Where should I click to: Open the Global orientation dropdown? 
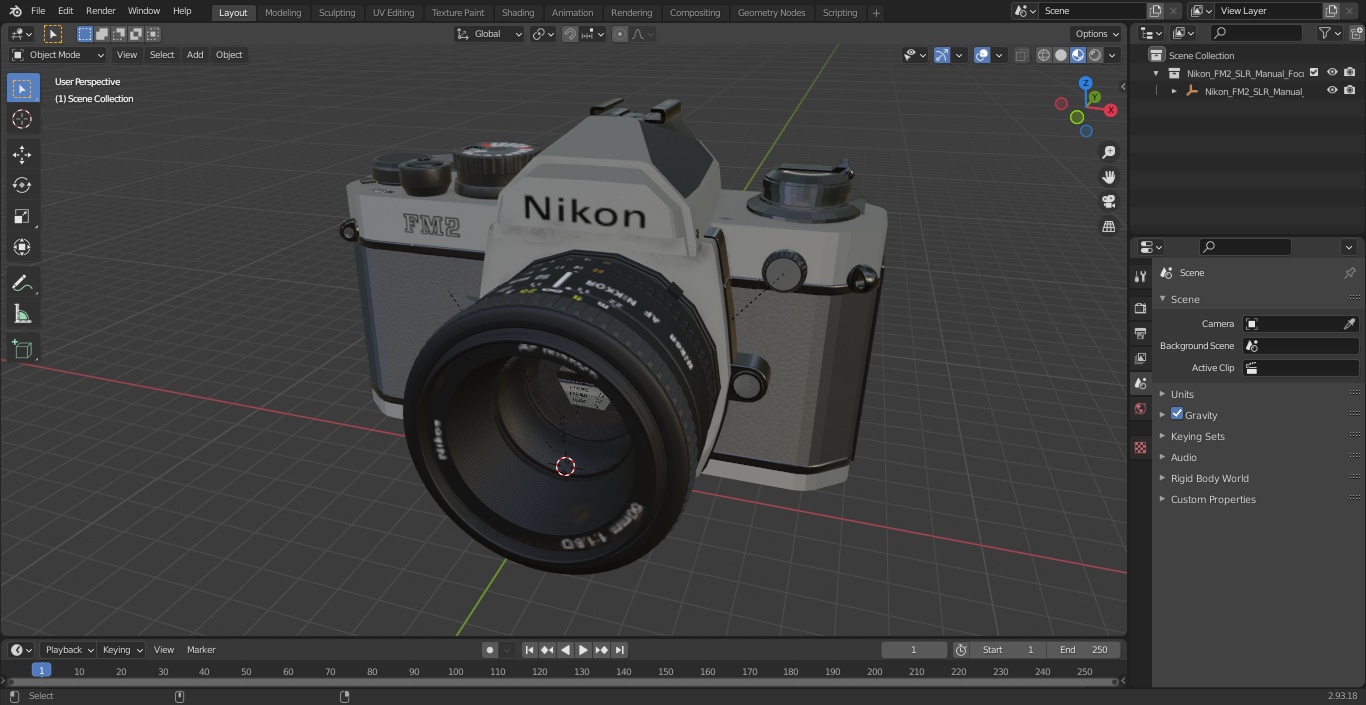(490, 34)
